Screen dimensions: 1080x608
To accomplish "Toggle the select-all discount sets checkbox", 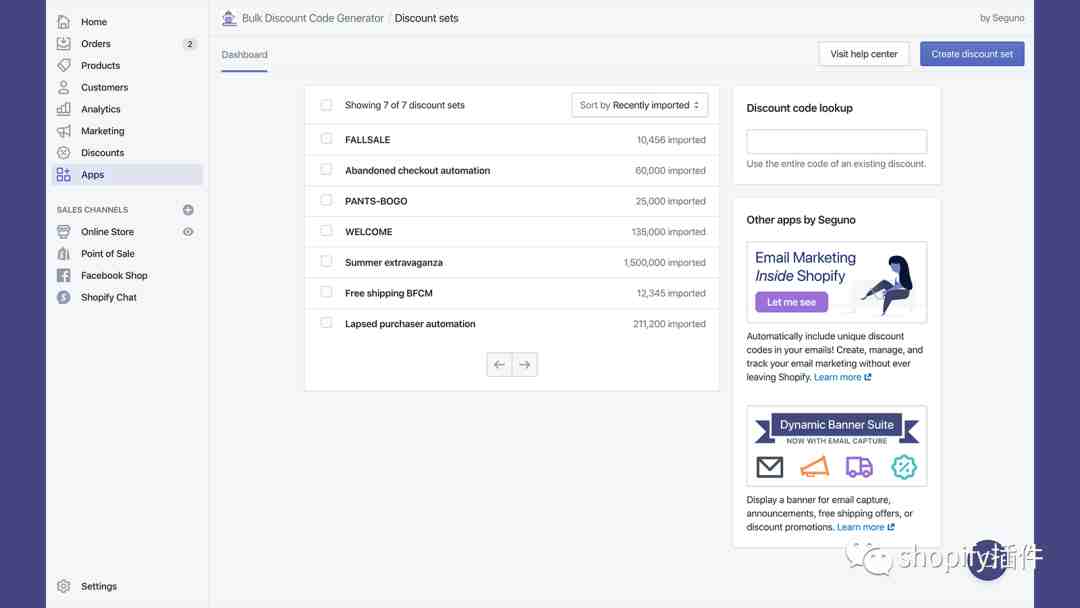I will [326, 105].
